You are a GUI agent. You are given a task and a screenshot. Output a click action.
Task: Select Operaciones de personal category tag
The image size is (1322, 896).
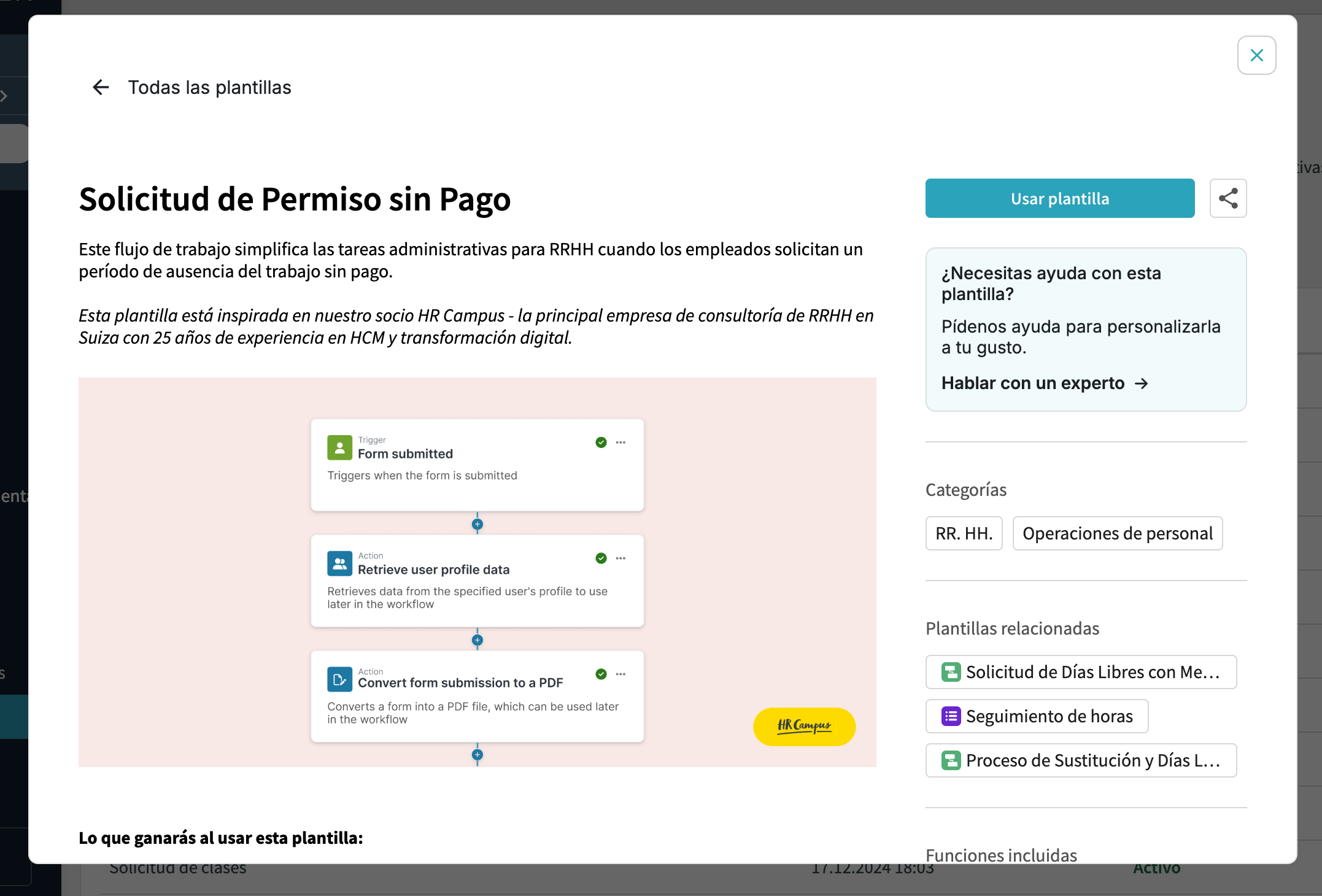(1117, 533)
